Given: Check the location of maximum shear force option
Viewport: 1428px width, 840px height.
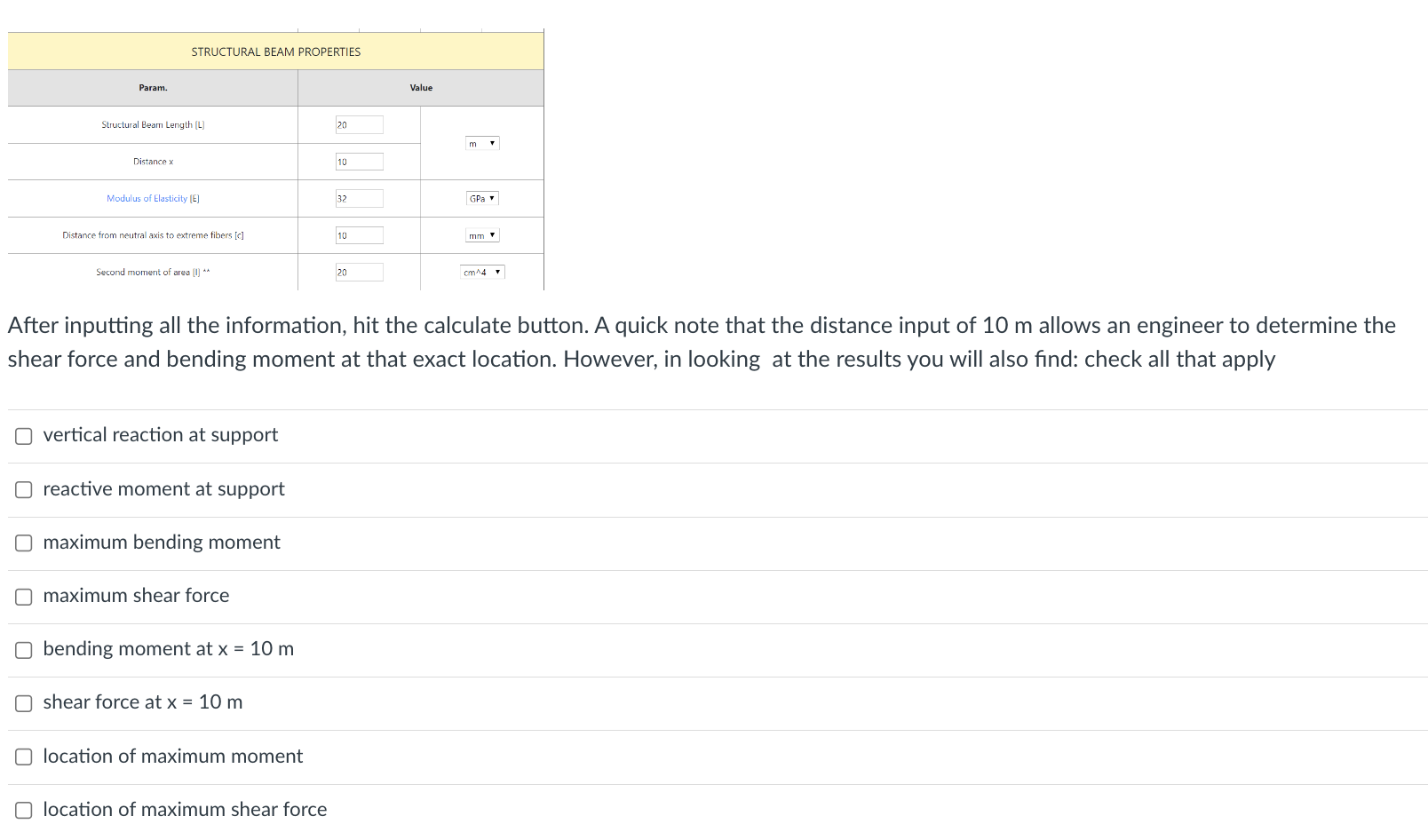Looking at the screenshot, I should [x=23, y=811].
